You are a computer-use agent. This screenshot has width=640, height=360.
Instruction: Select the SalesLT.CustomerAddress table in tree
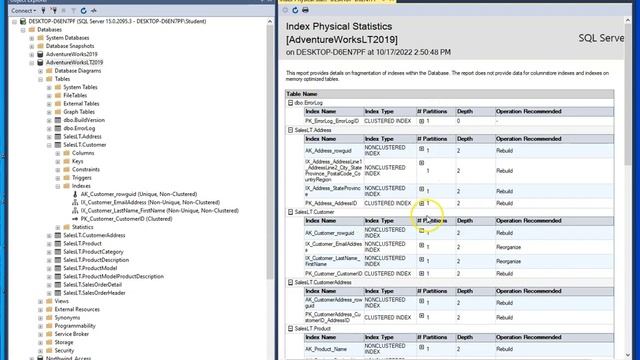[x=94, y=236]
